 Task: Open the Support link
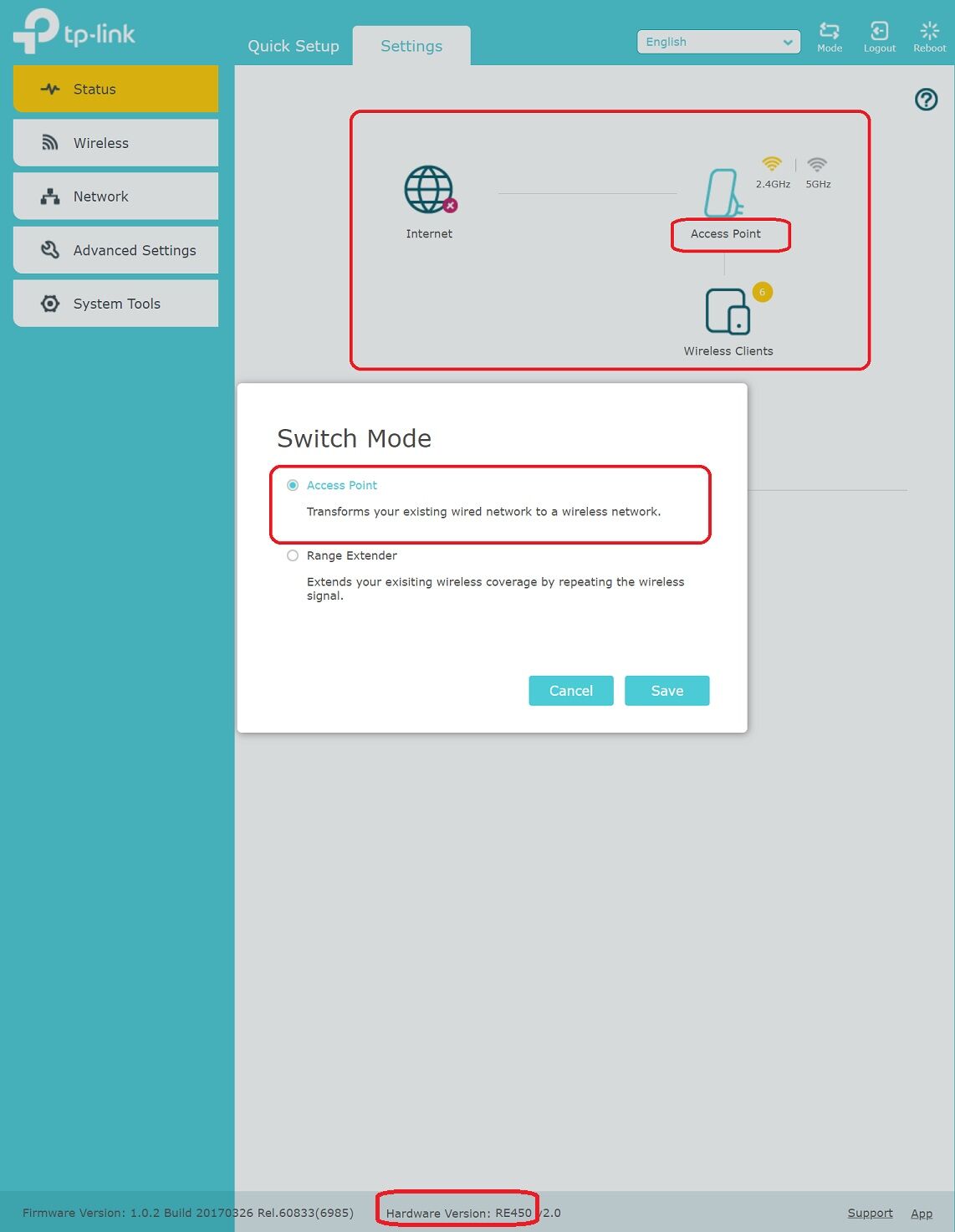click(870, 1213)
